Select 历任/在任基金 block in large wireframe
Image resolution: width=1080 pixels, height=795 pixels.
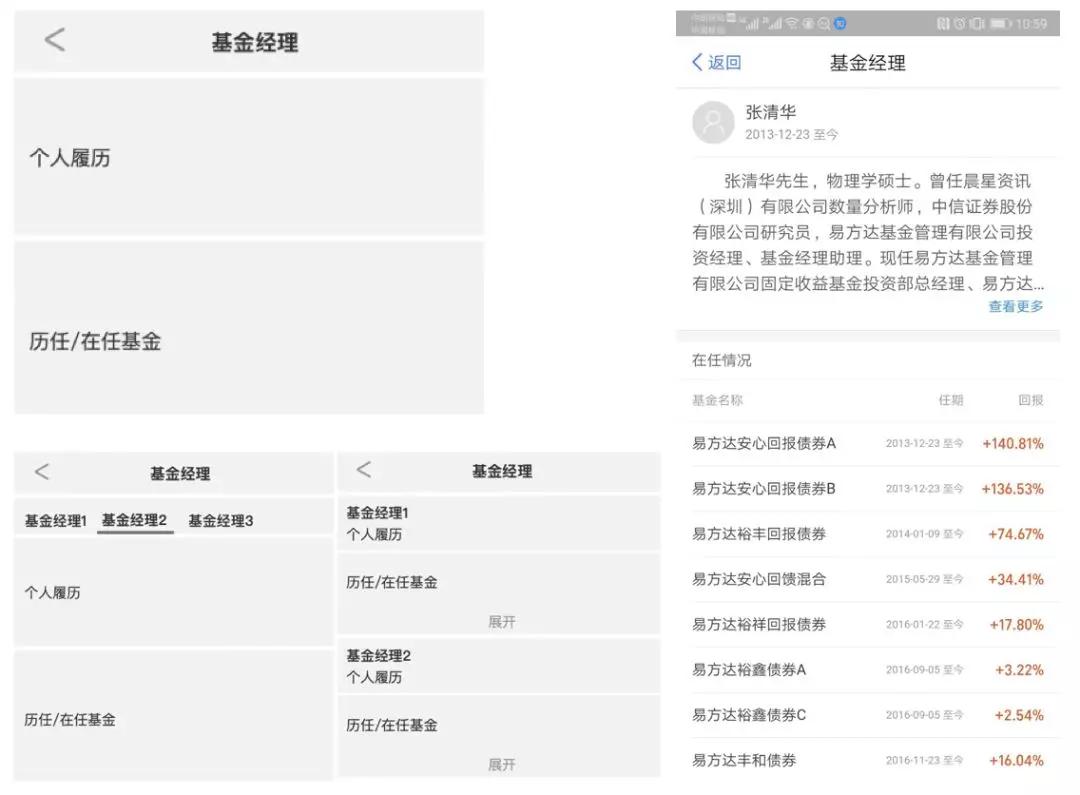(x=249, y=328)
